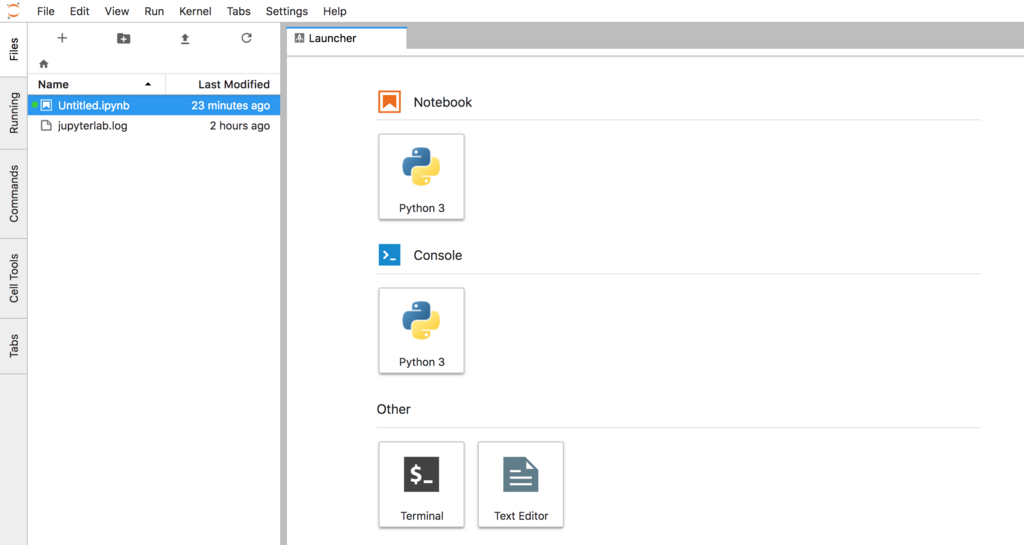This screenshot has height=545, width=1024.
Task: Open the Settings menu
Action: (287, 11)
